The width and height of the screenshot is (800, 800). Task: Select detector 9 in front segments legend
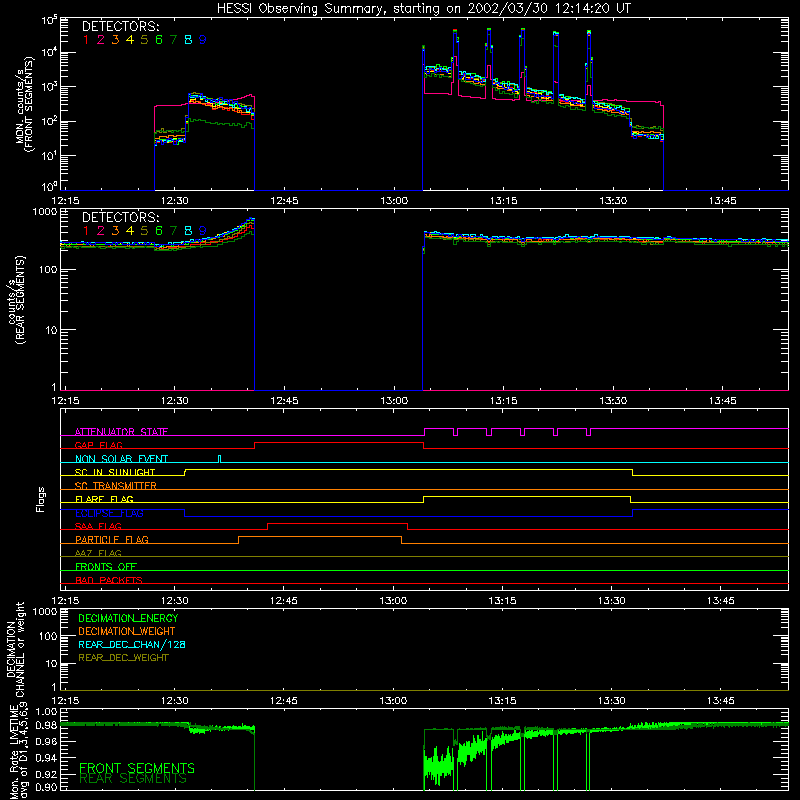click(203, 40)
